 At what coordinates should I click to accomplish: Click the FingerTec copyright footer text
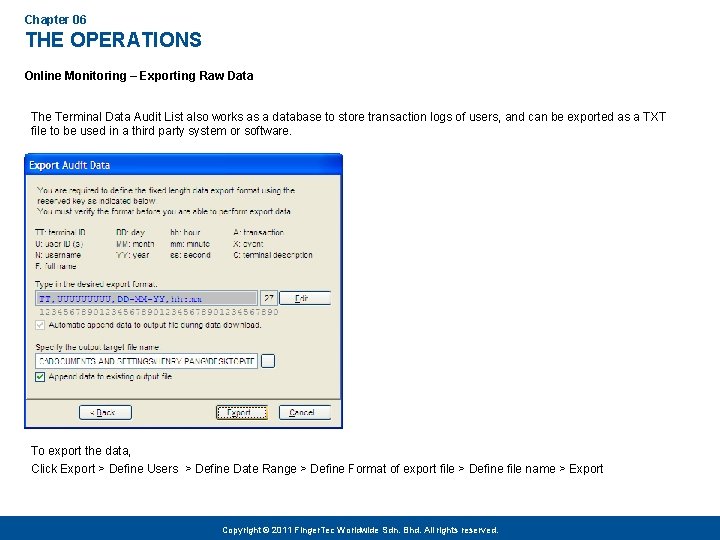coord(360,530)
